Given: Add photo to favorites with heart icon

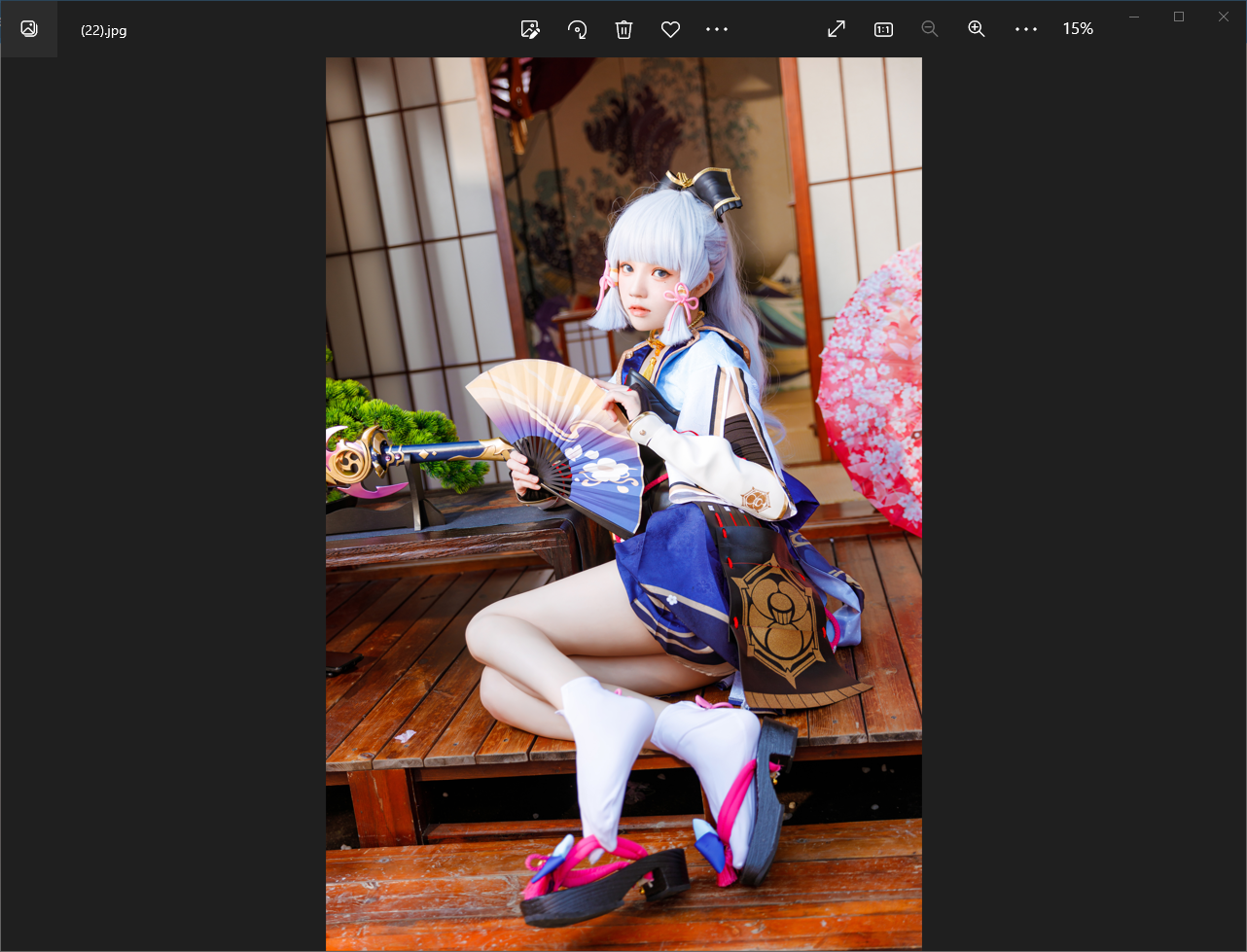Looking at the screenshot, I should click(x=670, y=29).
